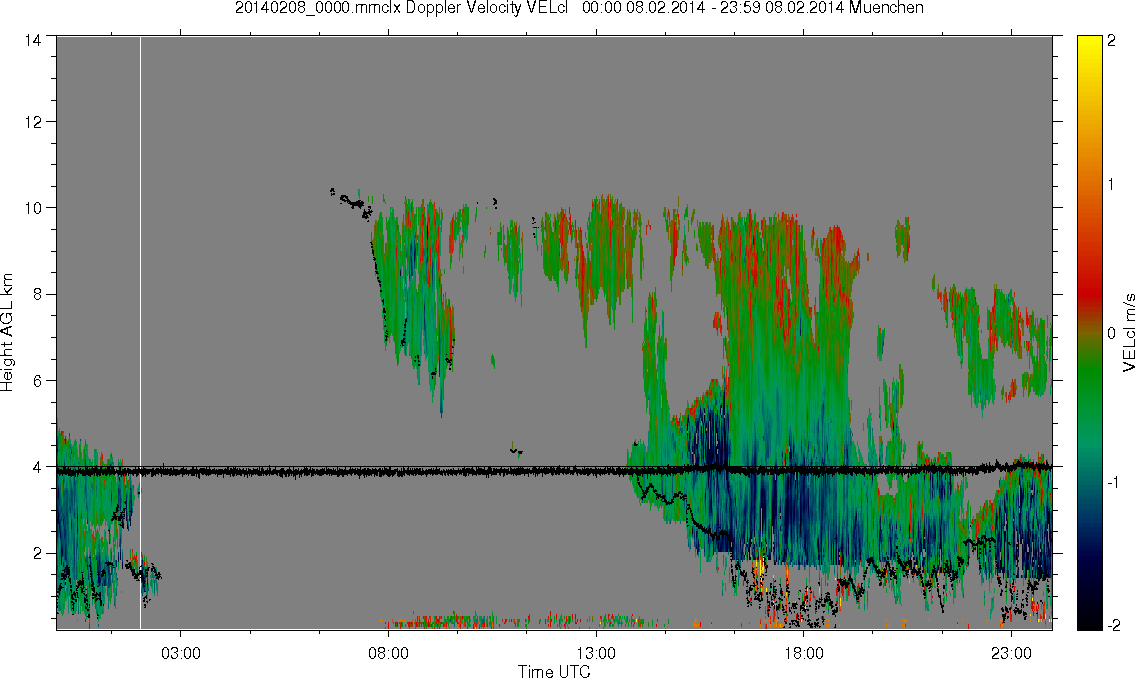Screen dimensions: 1135x678
Task: Click the plot title mentioning Doppler Velocity VELcl
Action: (579, 8)
